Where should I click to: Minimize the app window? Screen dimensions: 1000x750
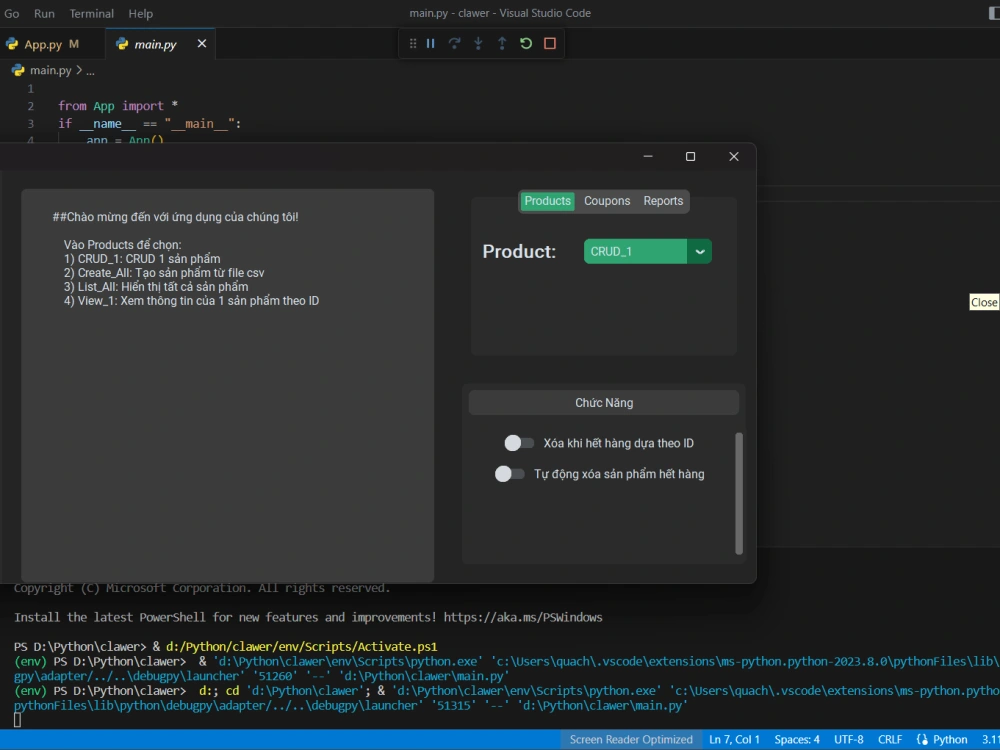pyautogui.click(x=648, y=156)
